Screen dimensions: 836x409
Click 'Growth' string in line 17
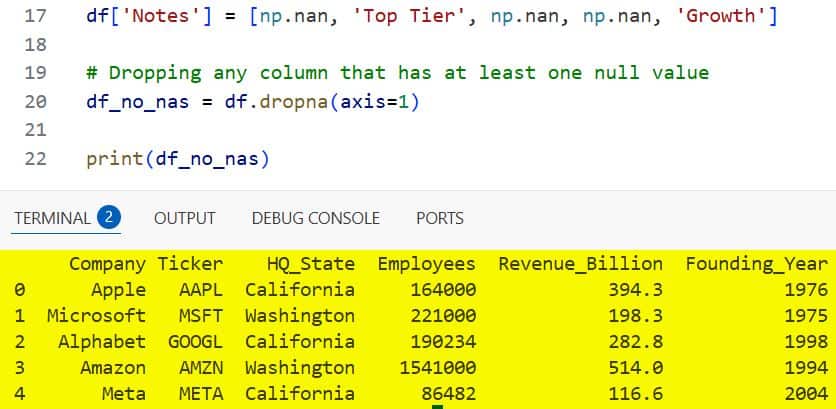tap(722, 16)
